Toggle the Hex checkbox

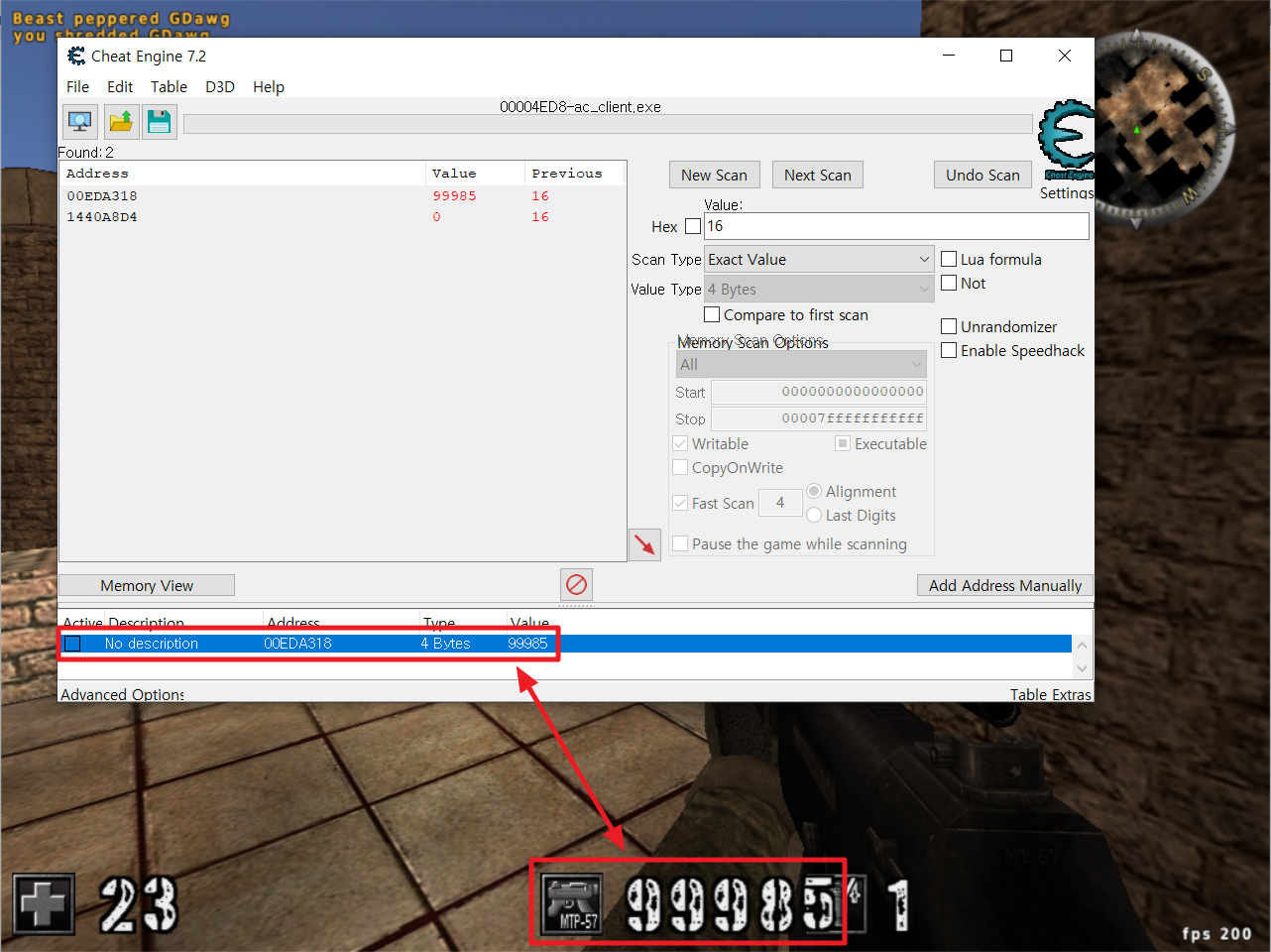point(693,226)
